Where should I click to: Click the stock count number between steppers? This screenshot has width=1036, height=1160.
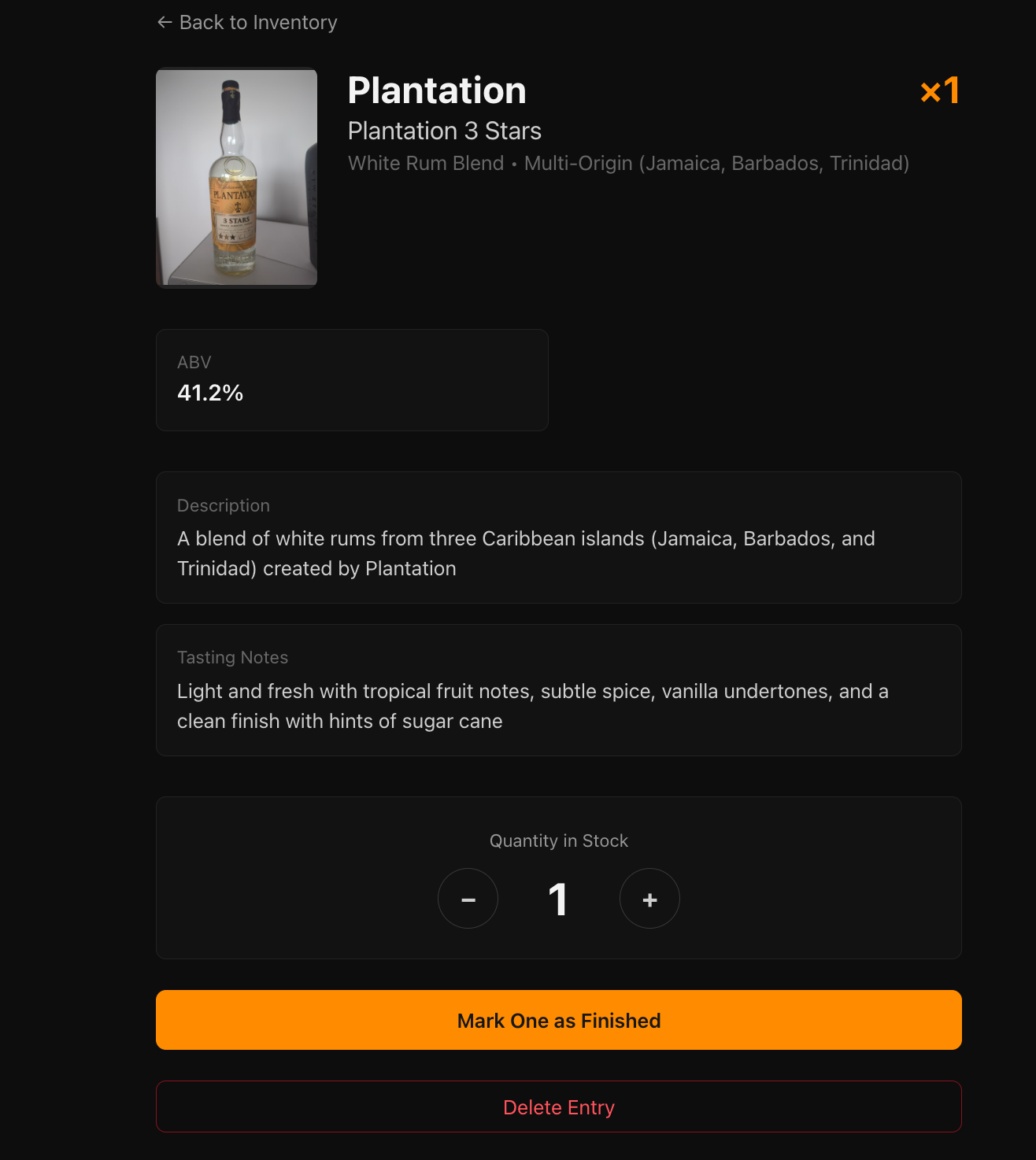pos(558,900)
